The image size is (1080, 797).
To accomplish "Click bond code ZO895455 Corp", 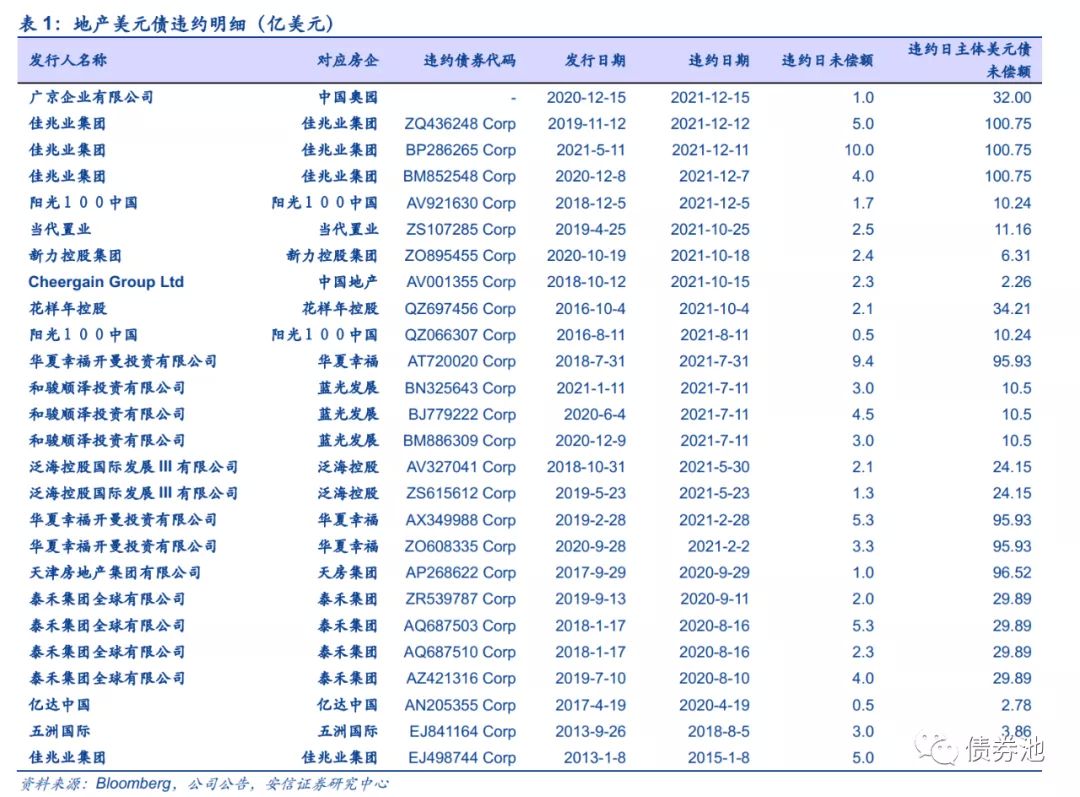I will pos(460,256).
